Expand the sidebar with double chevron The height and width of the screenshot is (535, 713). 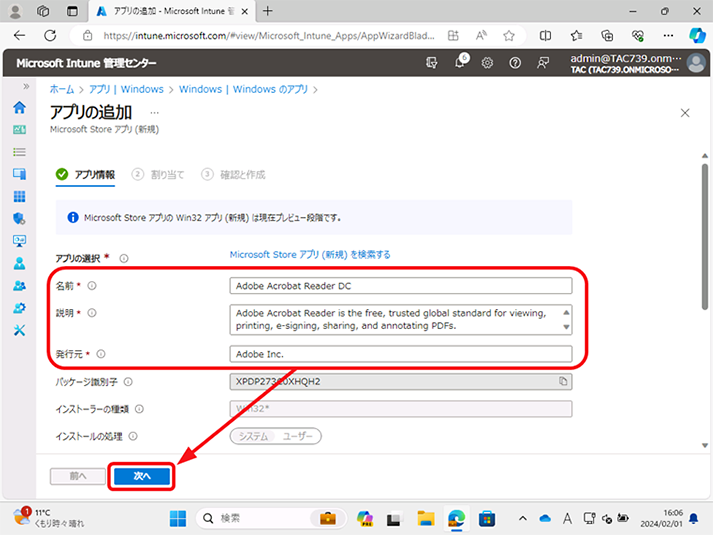tap(26, 86)
